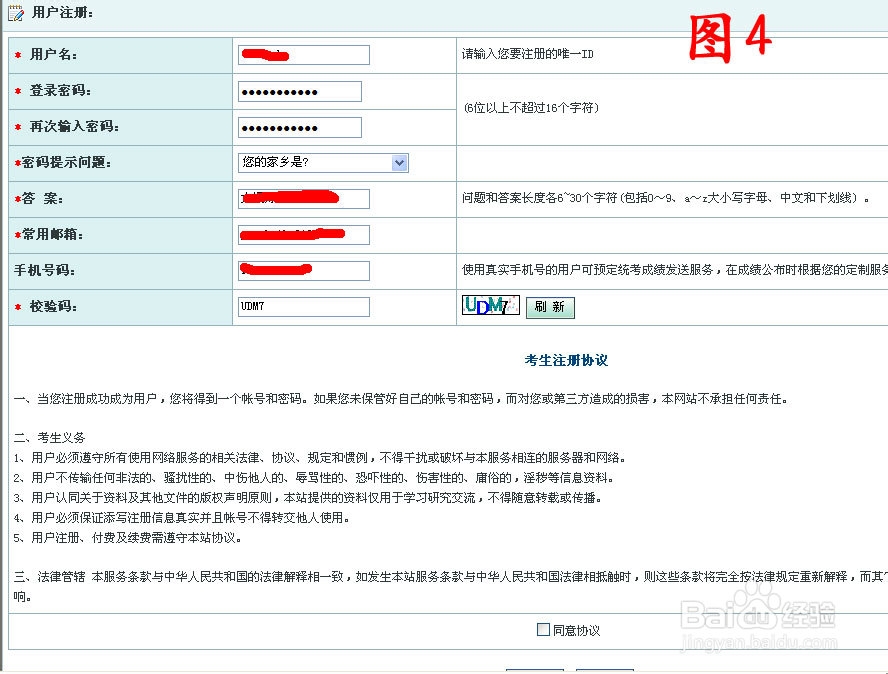Select the 校验码 verification code input box
This screenshot has width=888, height=674.
303,307
